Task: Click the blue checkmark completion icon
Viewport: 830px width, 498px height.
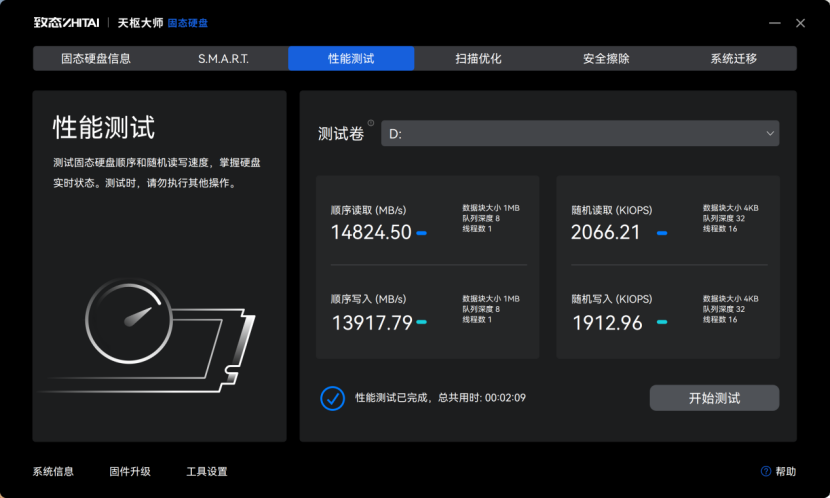Action: pyautogui.click(x=332, y=397)
